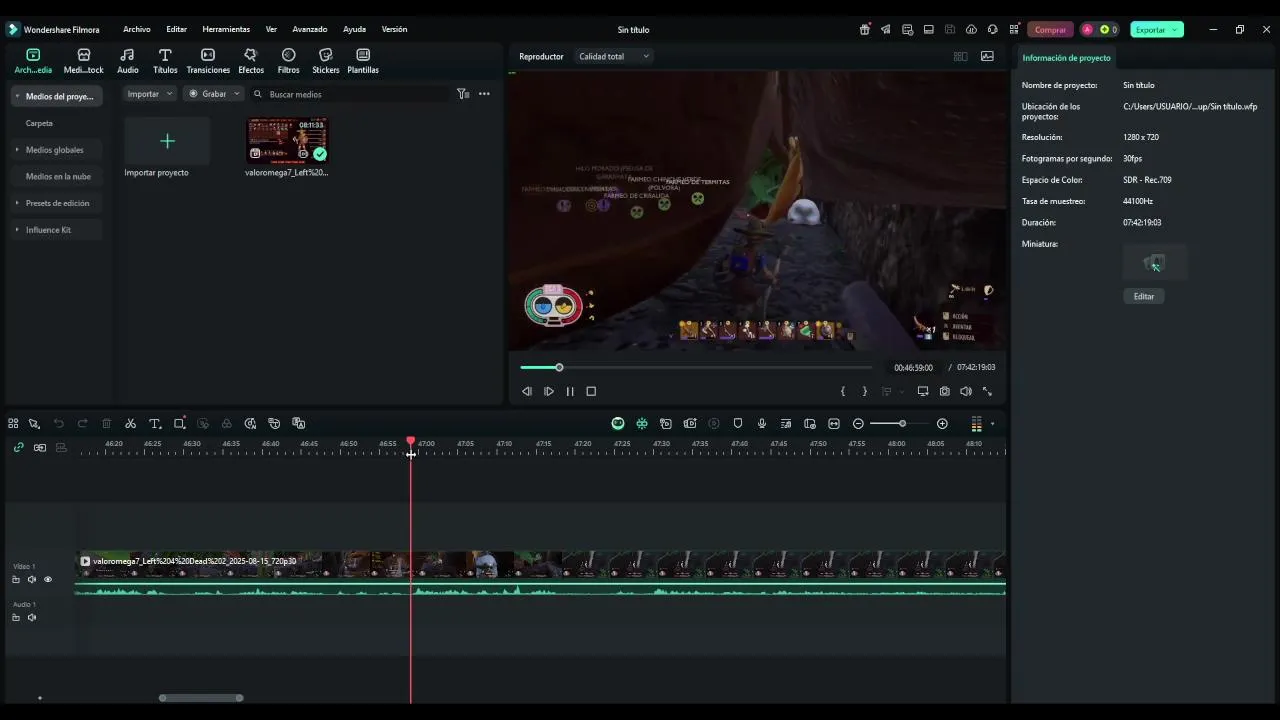Click the cloud upload icon in title bar
The height and width of the screenshot is (720, 1280).
[971, 30]
